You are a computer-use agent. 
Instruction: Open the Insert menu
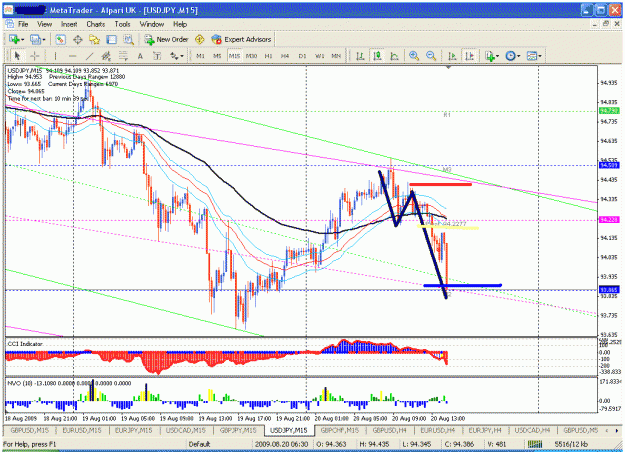coord(69,24)
